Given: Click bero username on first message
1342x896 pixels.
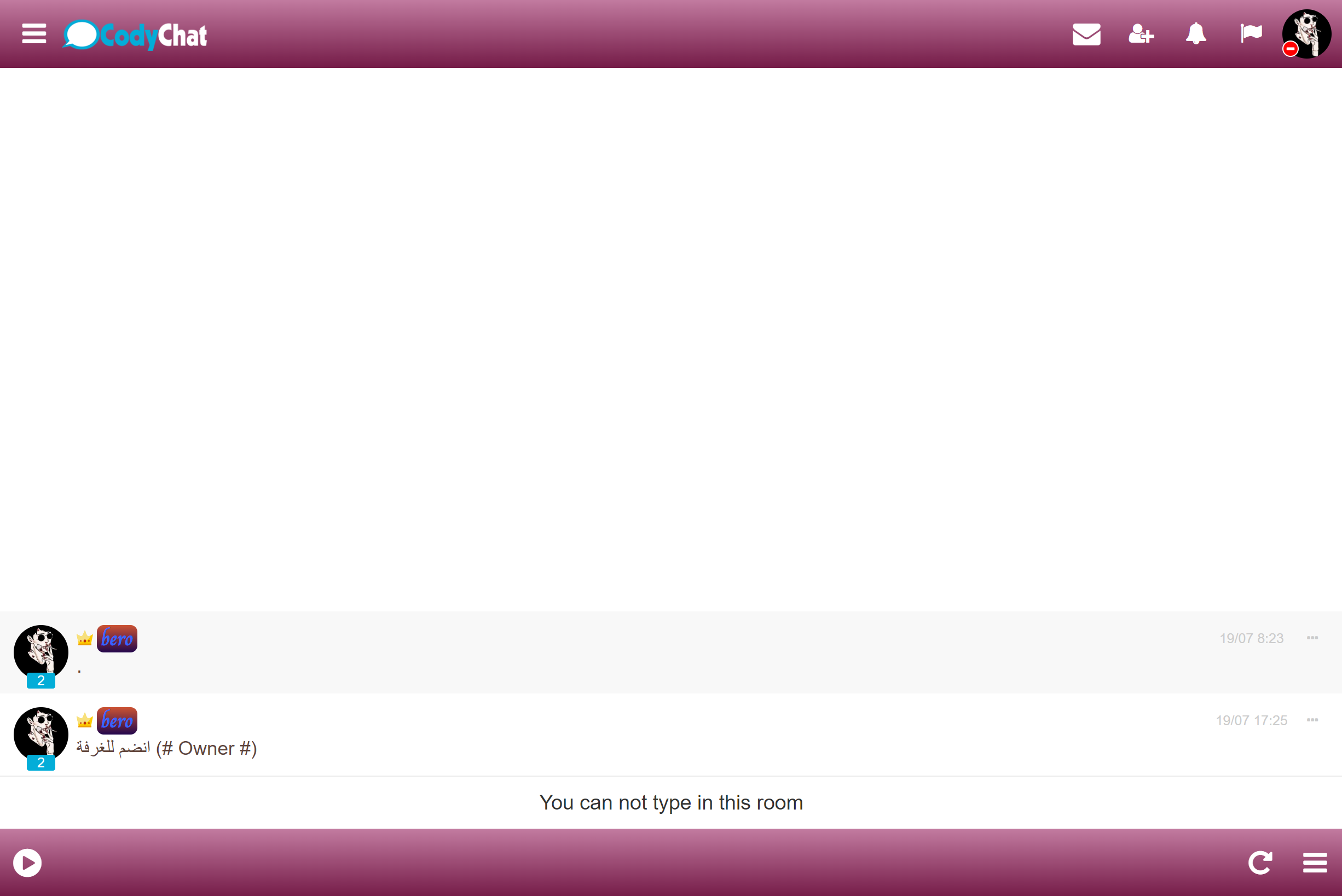Looking at the screenshot, I should point(117,639).
